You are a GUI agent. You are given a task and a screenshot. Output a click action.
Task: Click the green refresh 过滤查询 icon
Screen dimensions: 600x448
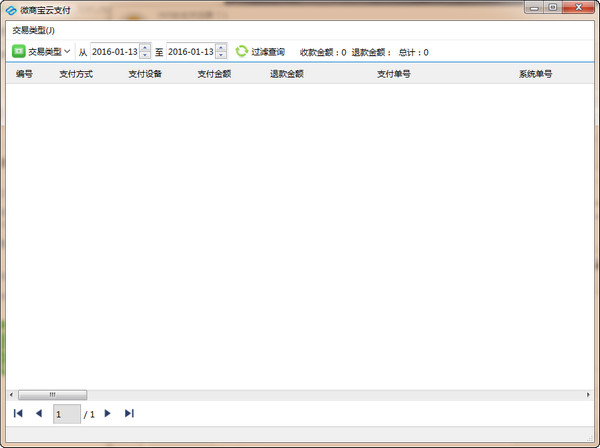[x=241, y=51]
